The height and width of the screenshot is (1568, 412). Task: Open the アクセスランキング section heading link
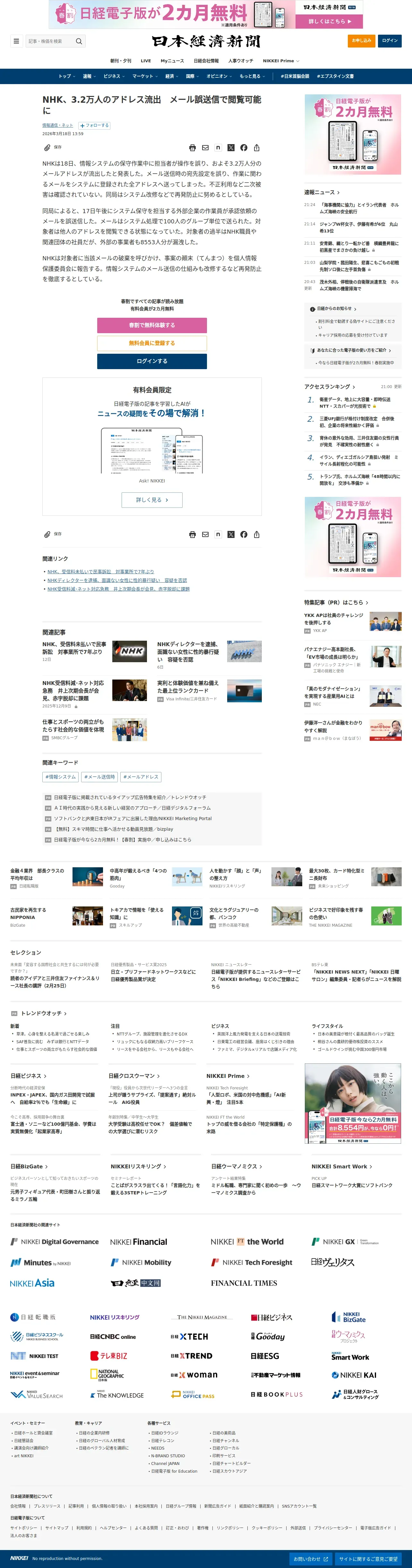click(x=330, y=386)
